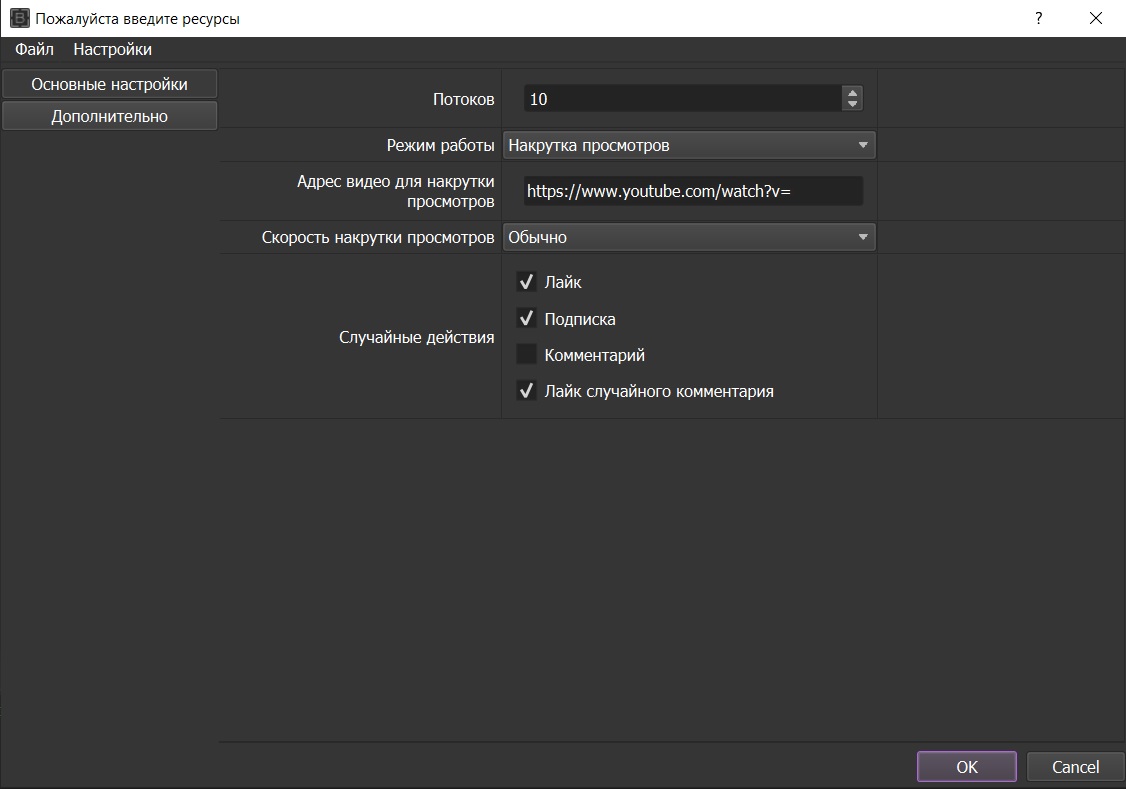Open the Файл menu
The height and width of the screenshot is (789, 1126).
point(34,50)
